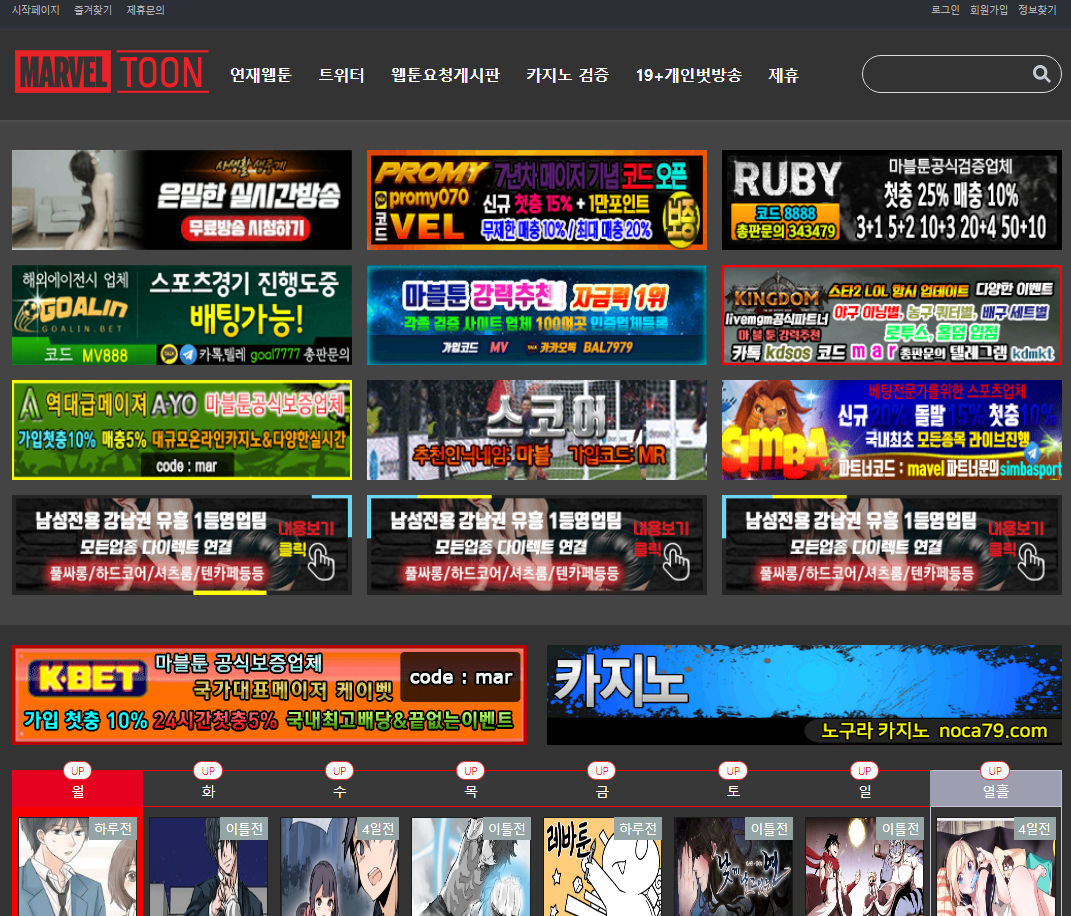
Task: Click the UP badge above 금 tab
Action: point(602,771)
